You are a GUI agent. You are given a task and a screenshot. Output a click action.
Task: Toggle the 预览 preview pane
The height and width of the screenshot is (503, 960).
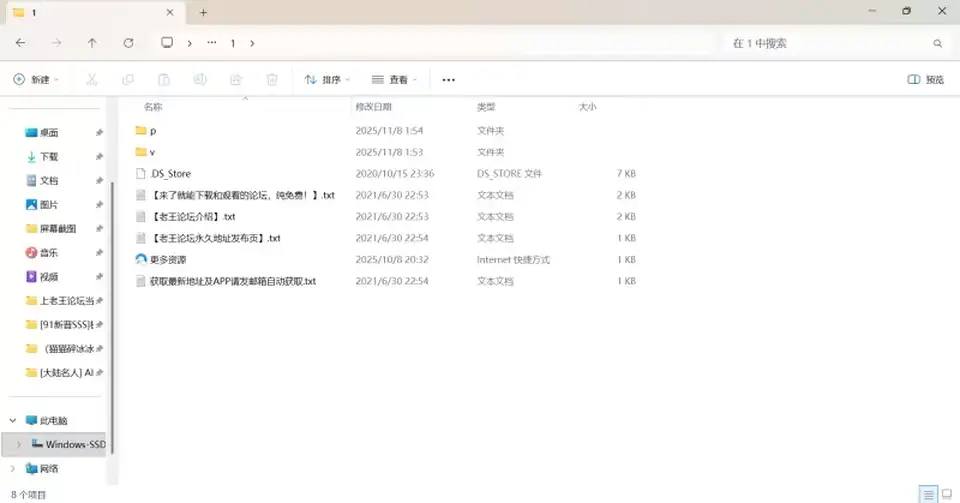926,80
